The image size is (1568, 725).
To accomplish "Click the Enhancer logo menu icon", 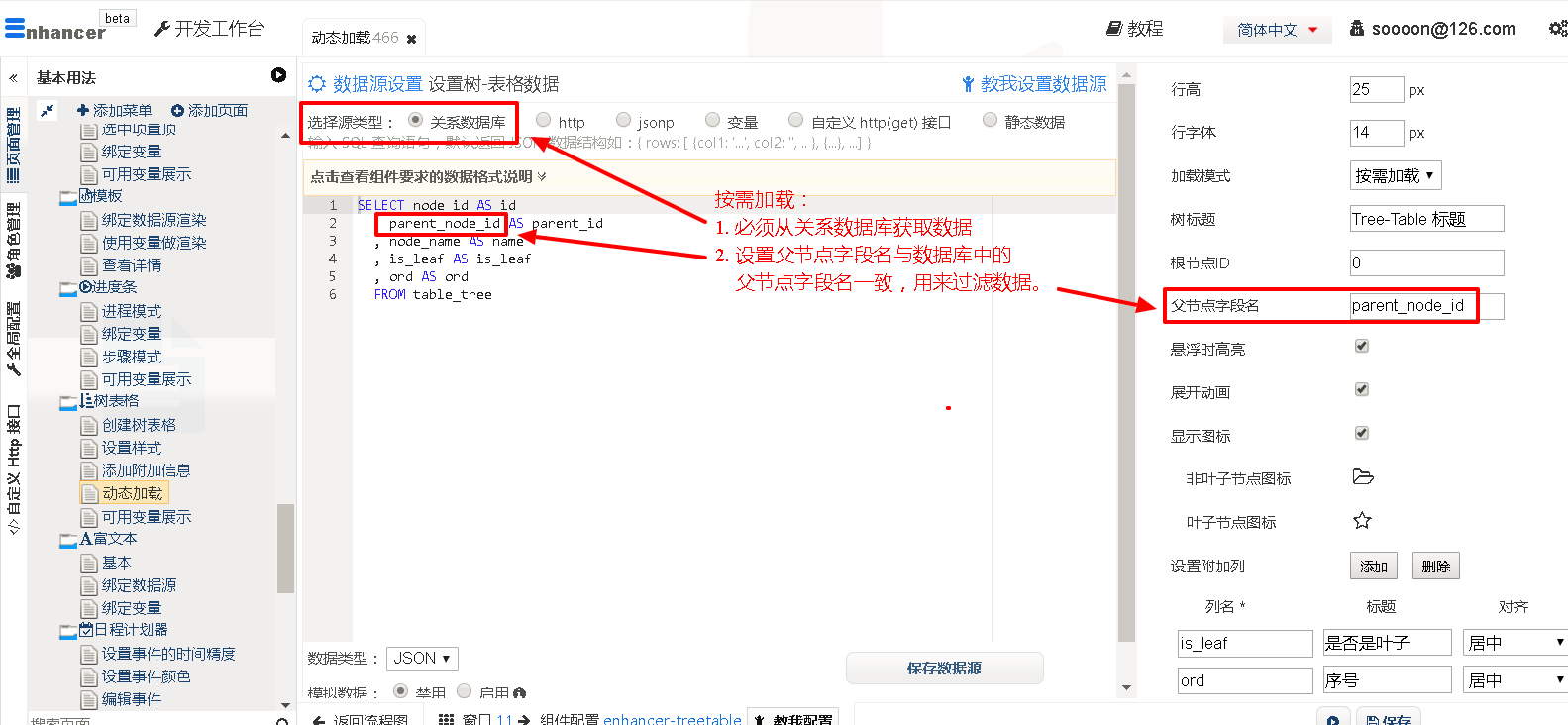I will [15, 29].
